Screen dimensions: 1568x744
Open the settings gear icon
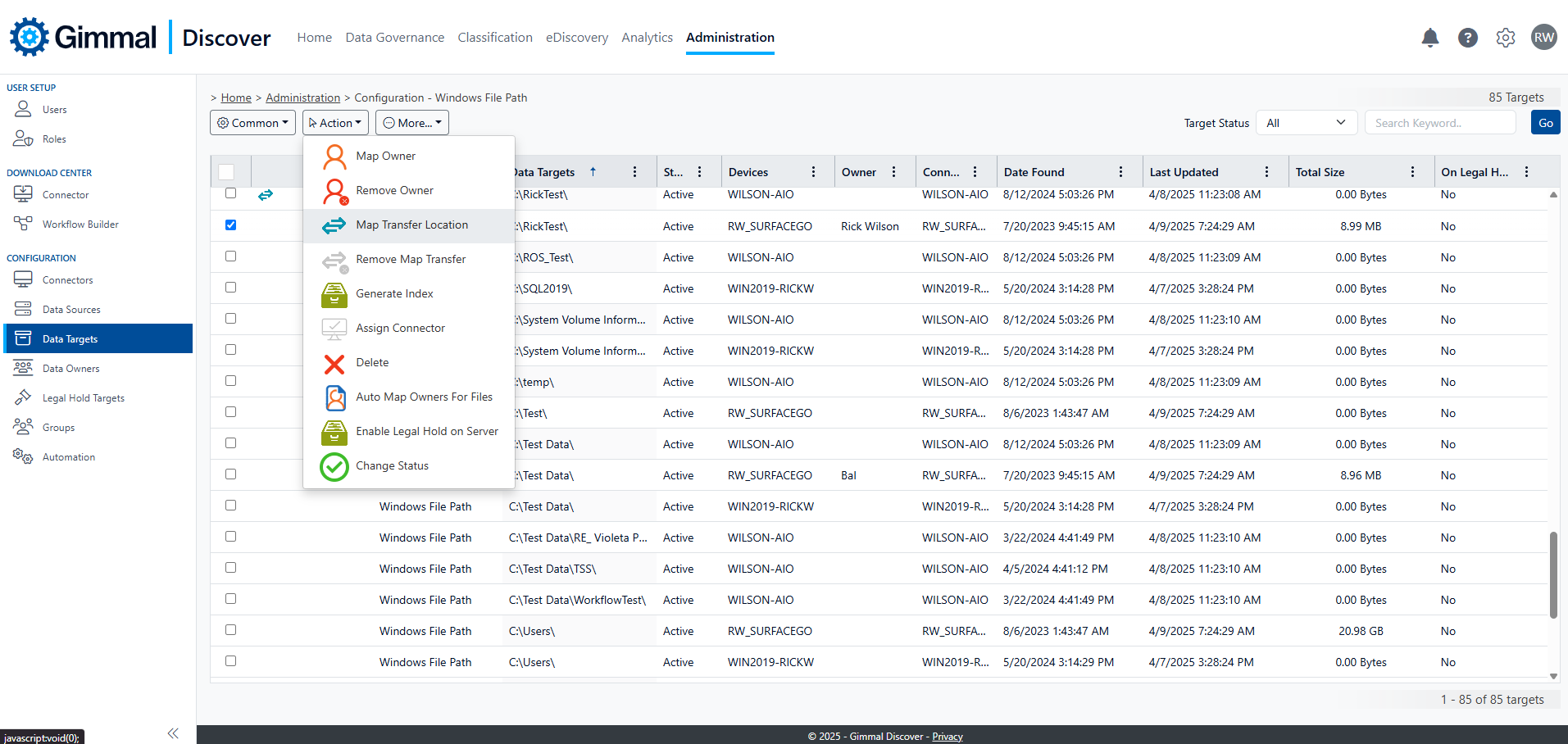pyautogui.click(x=1505, y=38)
